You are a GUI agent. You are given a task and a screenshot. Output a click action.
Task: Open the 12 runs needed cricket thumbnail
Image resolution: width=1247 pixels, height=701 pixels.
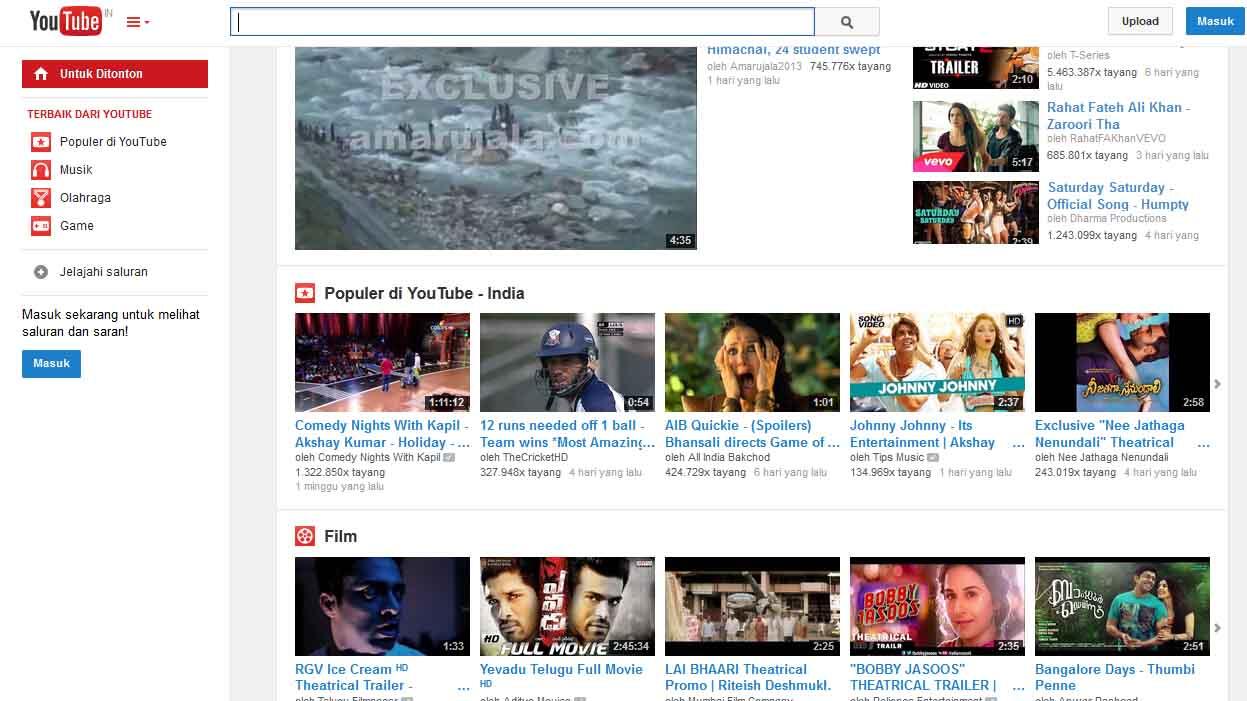point(567,362)
